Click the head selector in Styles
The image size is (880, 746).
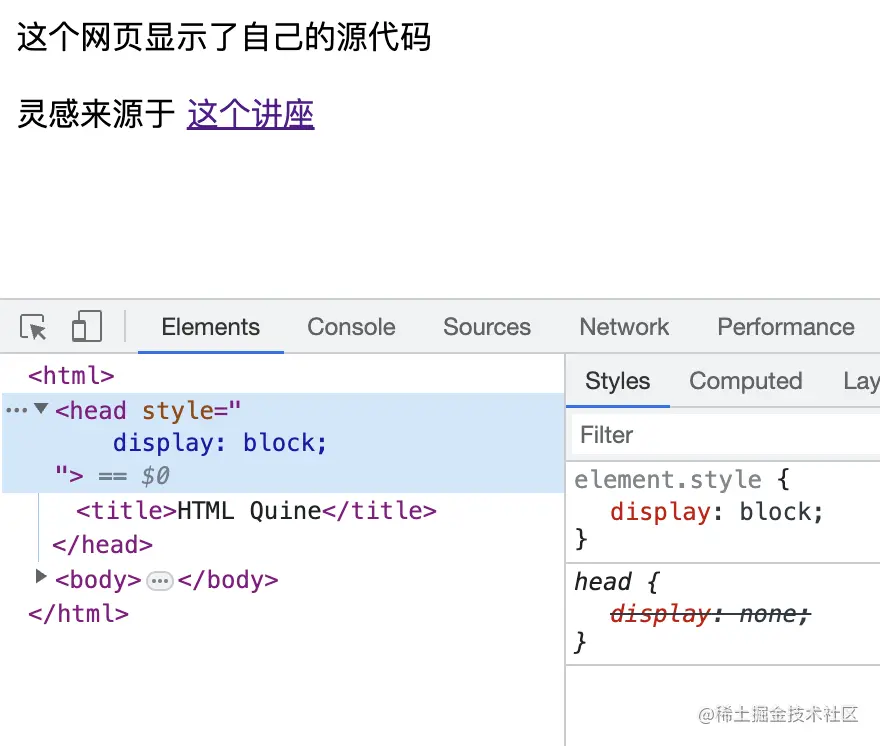point(602,582)
